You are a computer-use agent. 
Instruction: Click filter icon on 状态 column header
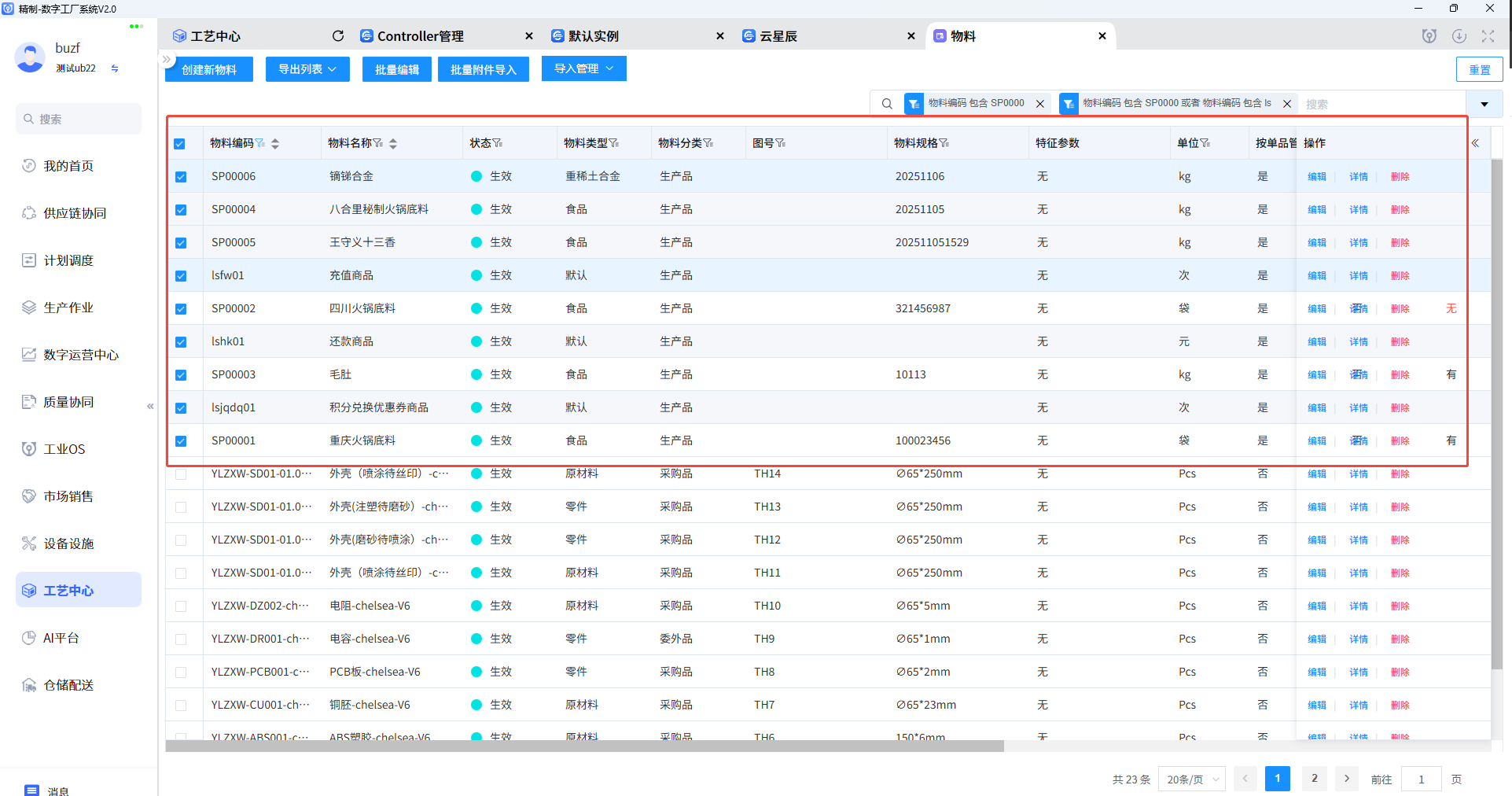pos(498,143)
